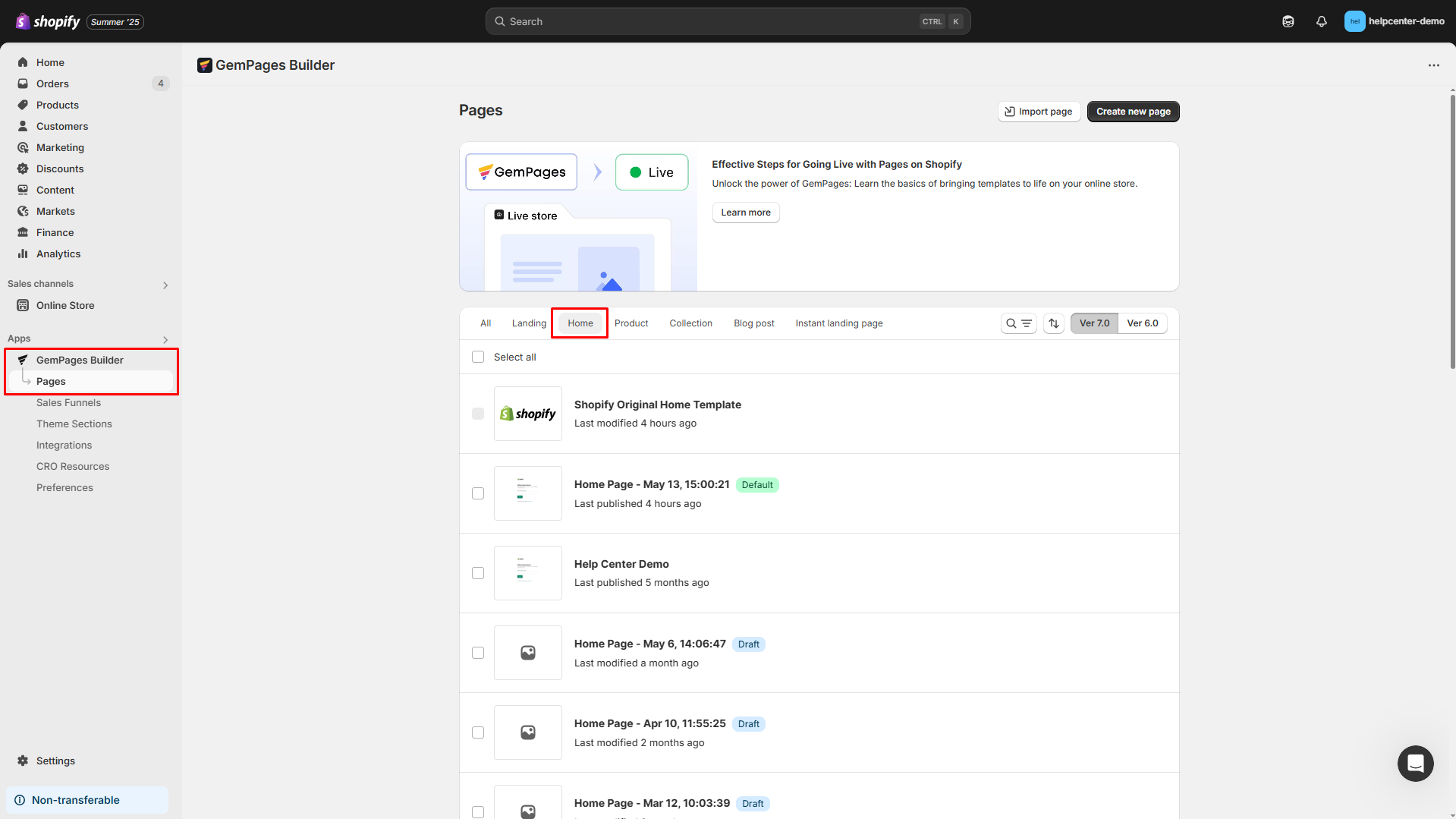Check the Help Center Demo page checkbox
1456x819 pixels.
pyautogui.click(x=478, y=573)
